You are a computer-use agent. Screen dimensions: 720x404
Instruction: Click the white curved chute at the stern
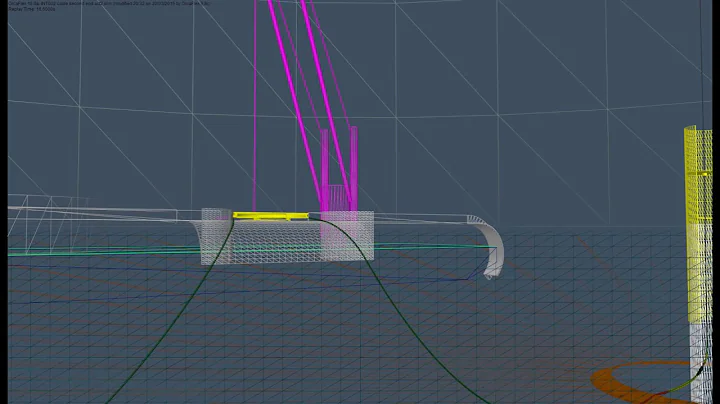[x=490, y=246]
